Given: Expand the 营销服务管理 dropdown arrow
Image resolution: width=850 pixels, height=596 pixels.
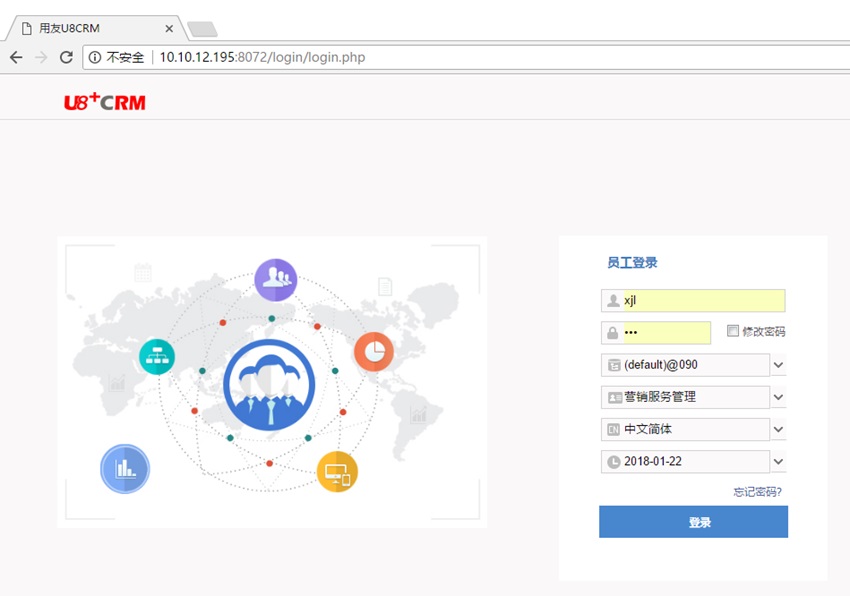Looking at the screenshot, I should pos(778,397).
